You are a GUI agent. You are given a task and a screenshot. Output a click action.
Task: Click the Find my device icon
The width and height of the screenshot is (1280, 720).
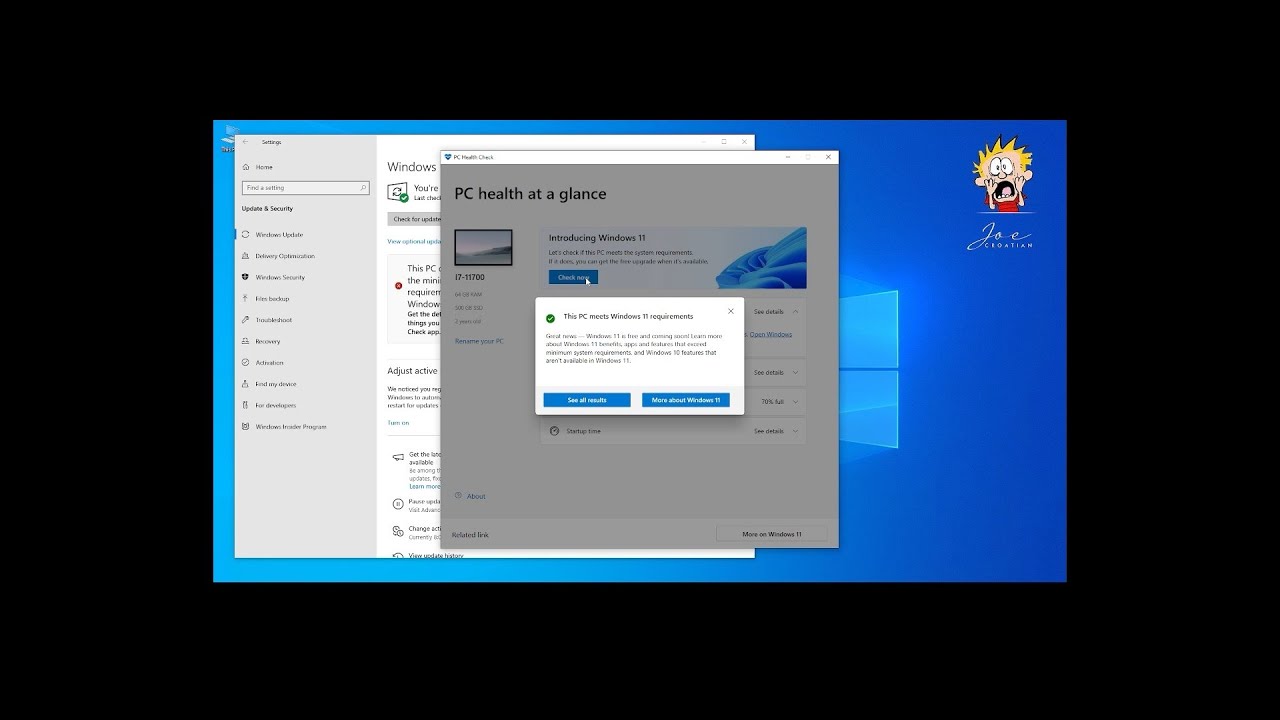tap(246, 384)
